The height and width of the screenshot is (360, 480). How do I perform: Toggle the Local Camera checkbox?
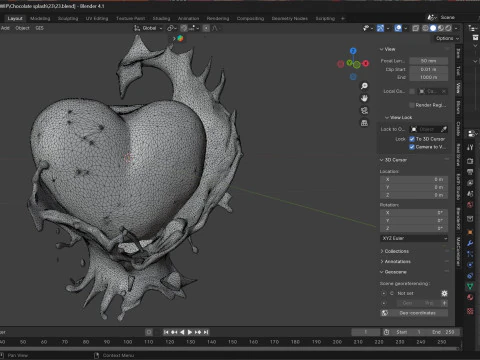point(412,91)
